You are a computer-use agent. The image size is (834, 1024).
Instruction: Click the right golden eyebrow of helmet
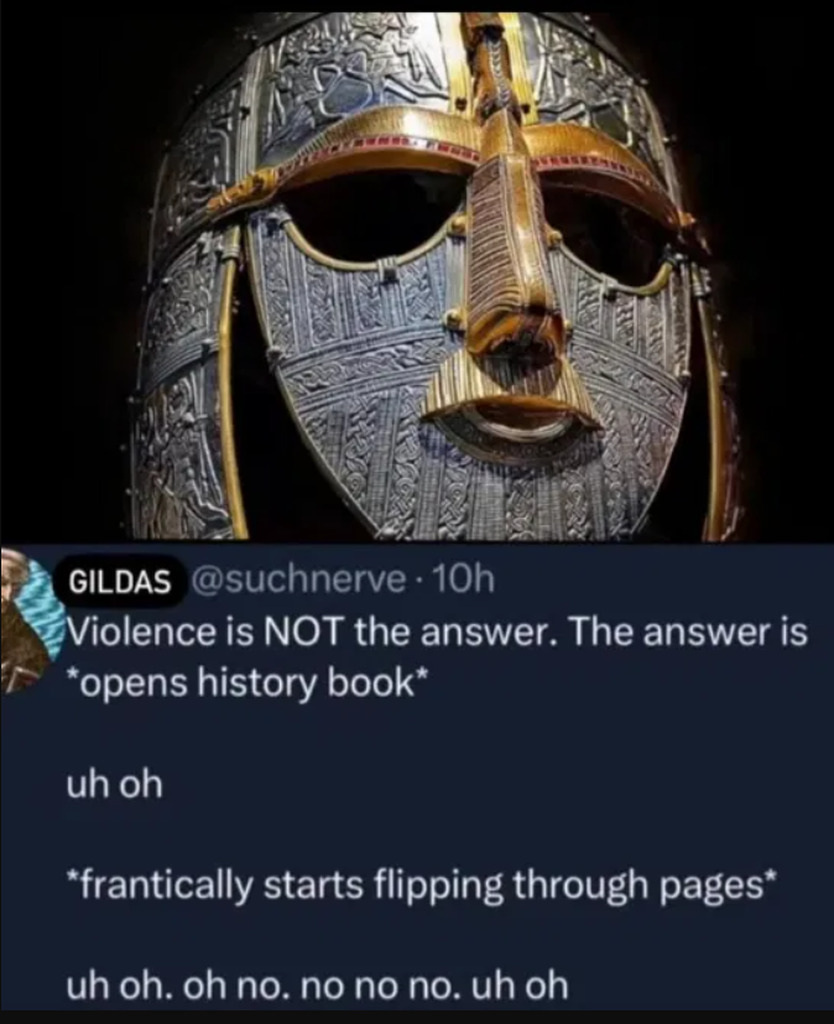(x=607, y=171)
